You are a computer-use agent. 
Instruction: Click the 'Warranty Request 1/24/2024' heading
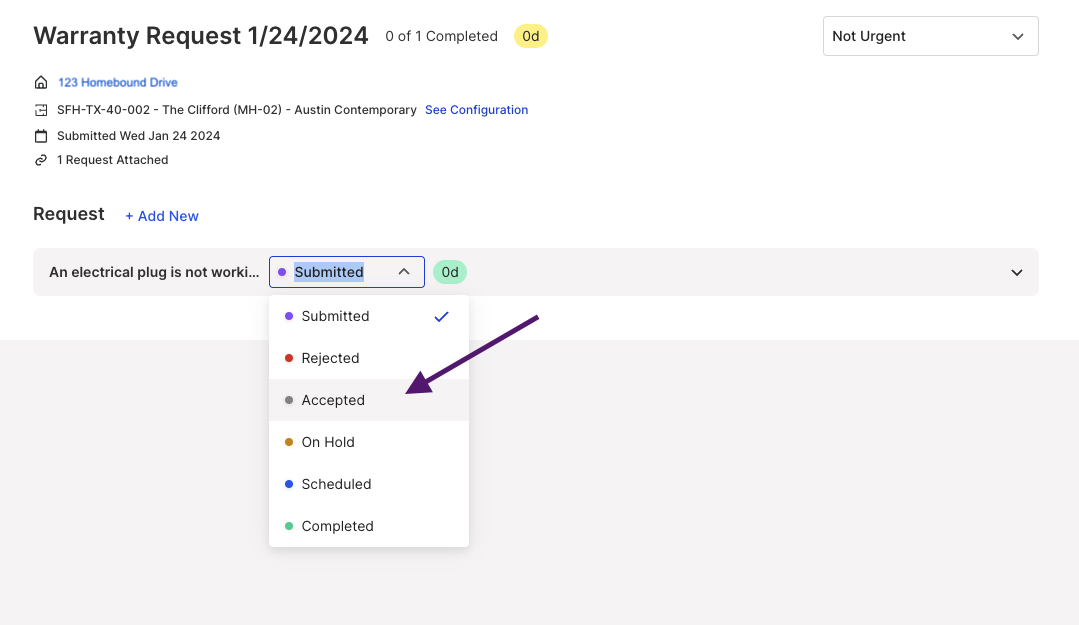pyautogui.click(x=201, y=36)
